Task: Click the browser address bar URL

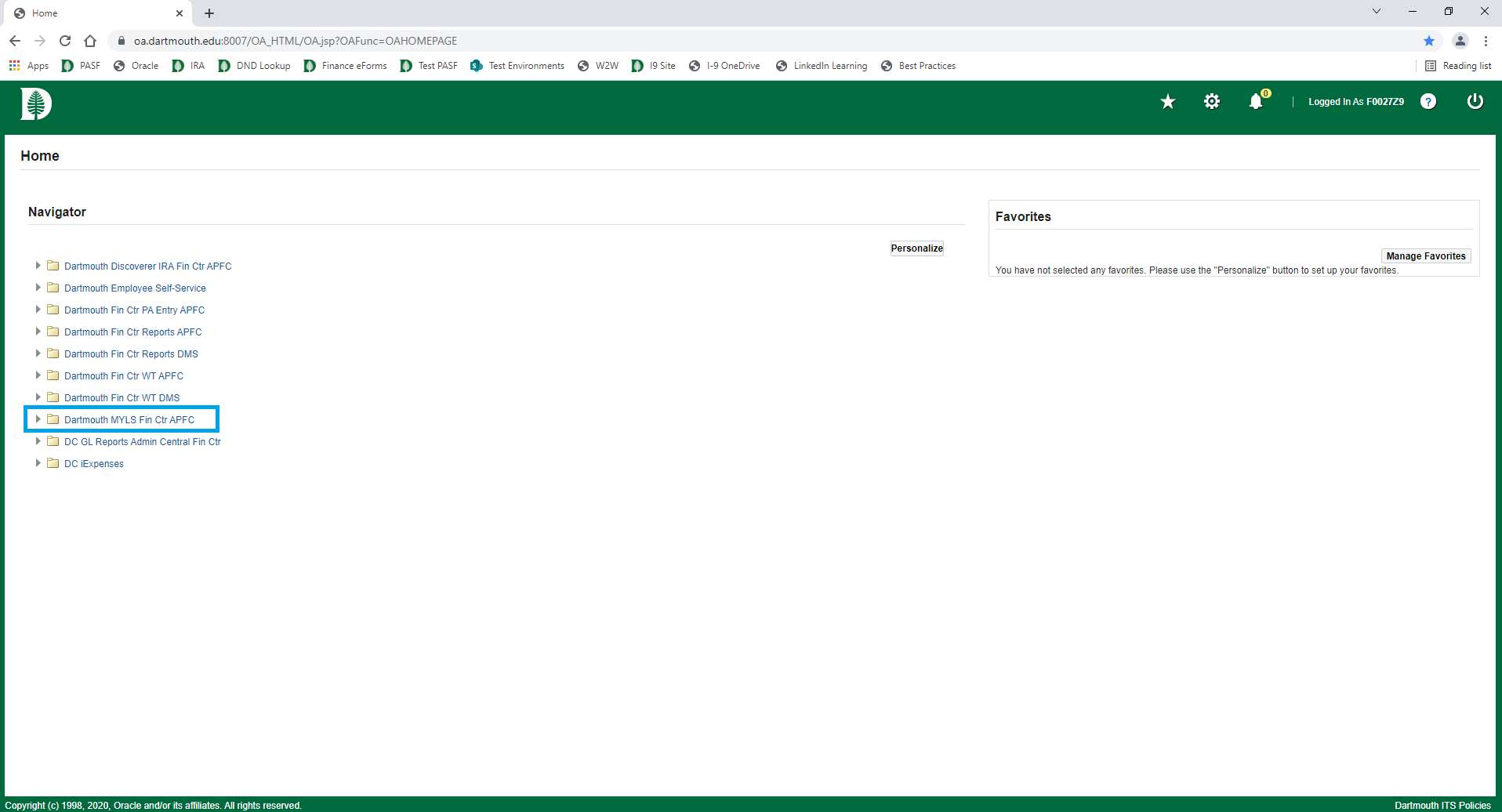Action: pyautogui.click(x=296, y=41)
